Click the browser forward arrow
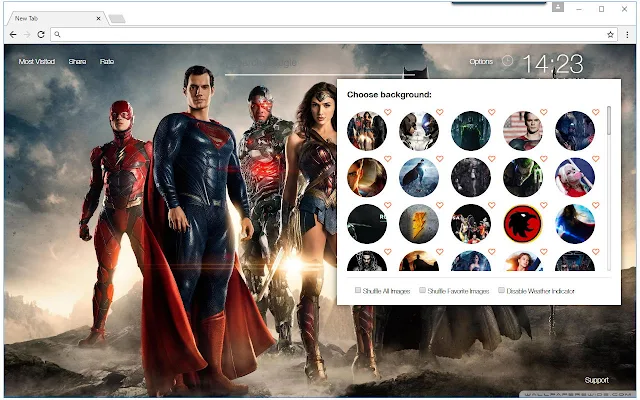Image resolution: width=640 pixels, height=400 pixels. [27, 35]
